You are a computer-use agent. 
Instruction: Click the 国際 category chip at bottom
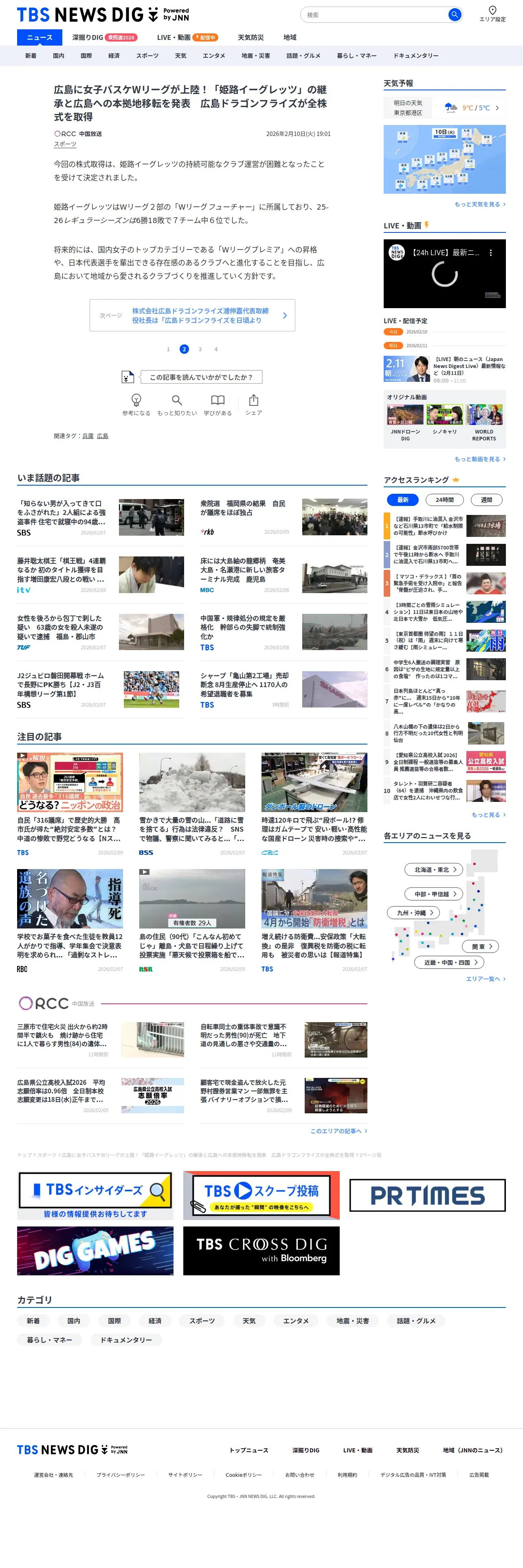coord(114,1321)
